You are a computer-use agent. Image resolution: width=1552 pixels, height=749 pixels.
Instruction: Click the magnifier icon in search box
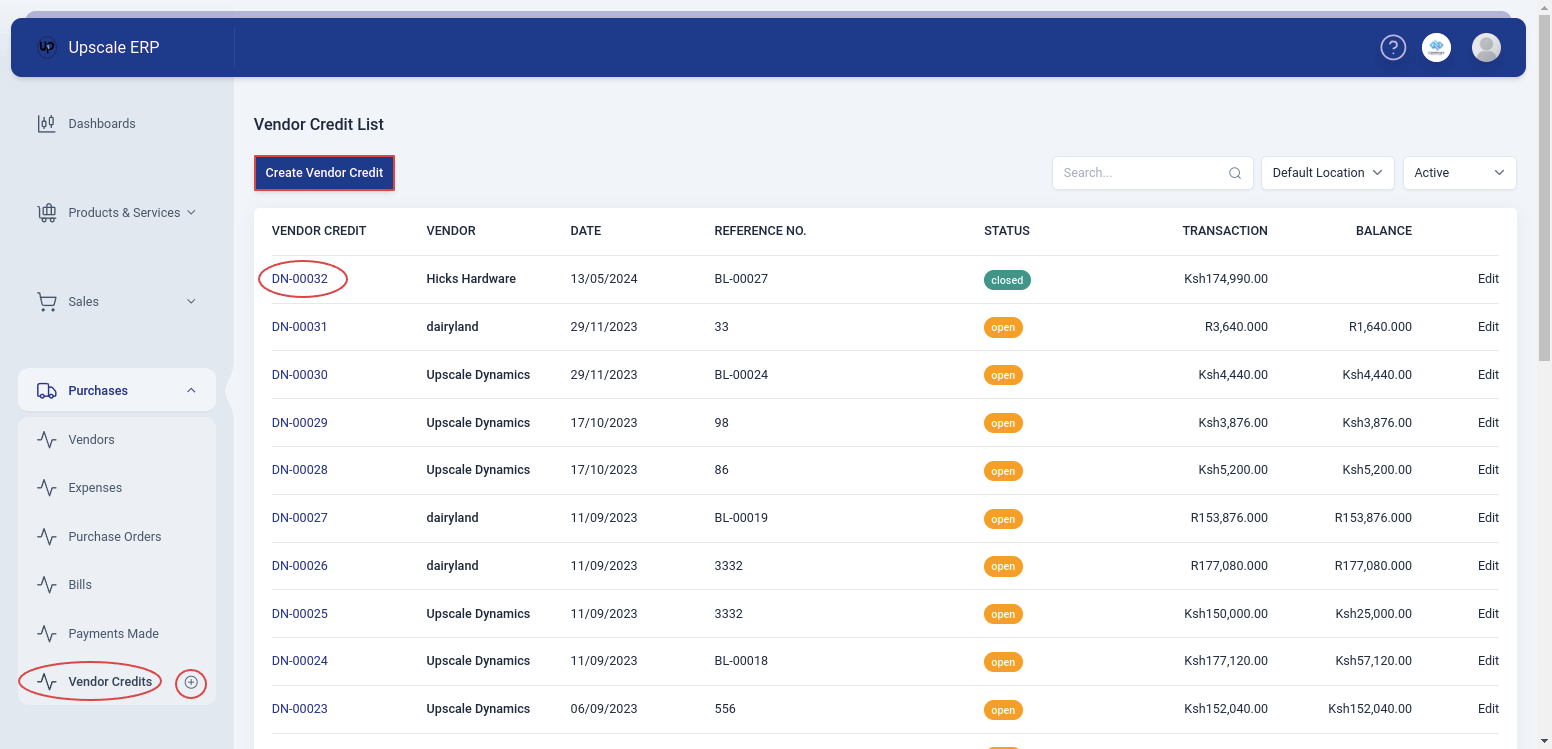[x=1235, y=173]
